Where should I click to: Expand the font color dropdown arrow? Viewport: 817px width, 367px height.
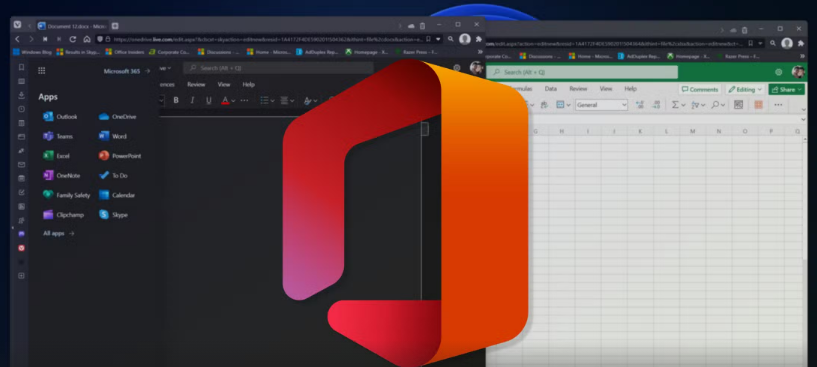233,101
